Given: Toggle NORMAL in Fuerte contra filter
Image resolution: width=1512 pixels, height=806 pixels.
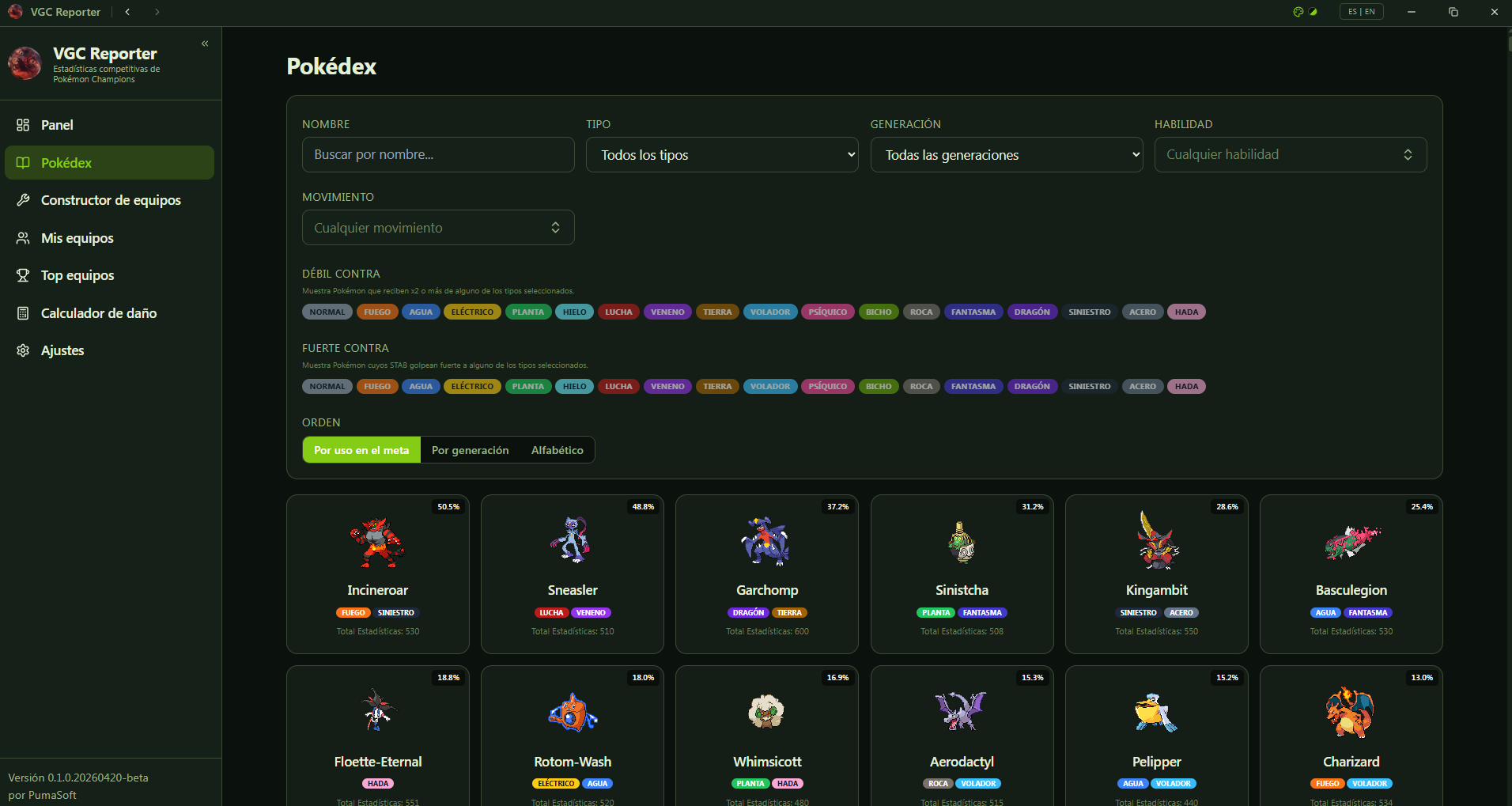Looking at the screenshot, I should [327, 387].
